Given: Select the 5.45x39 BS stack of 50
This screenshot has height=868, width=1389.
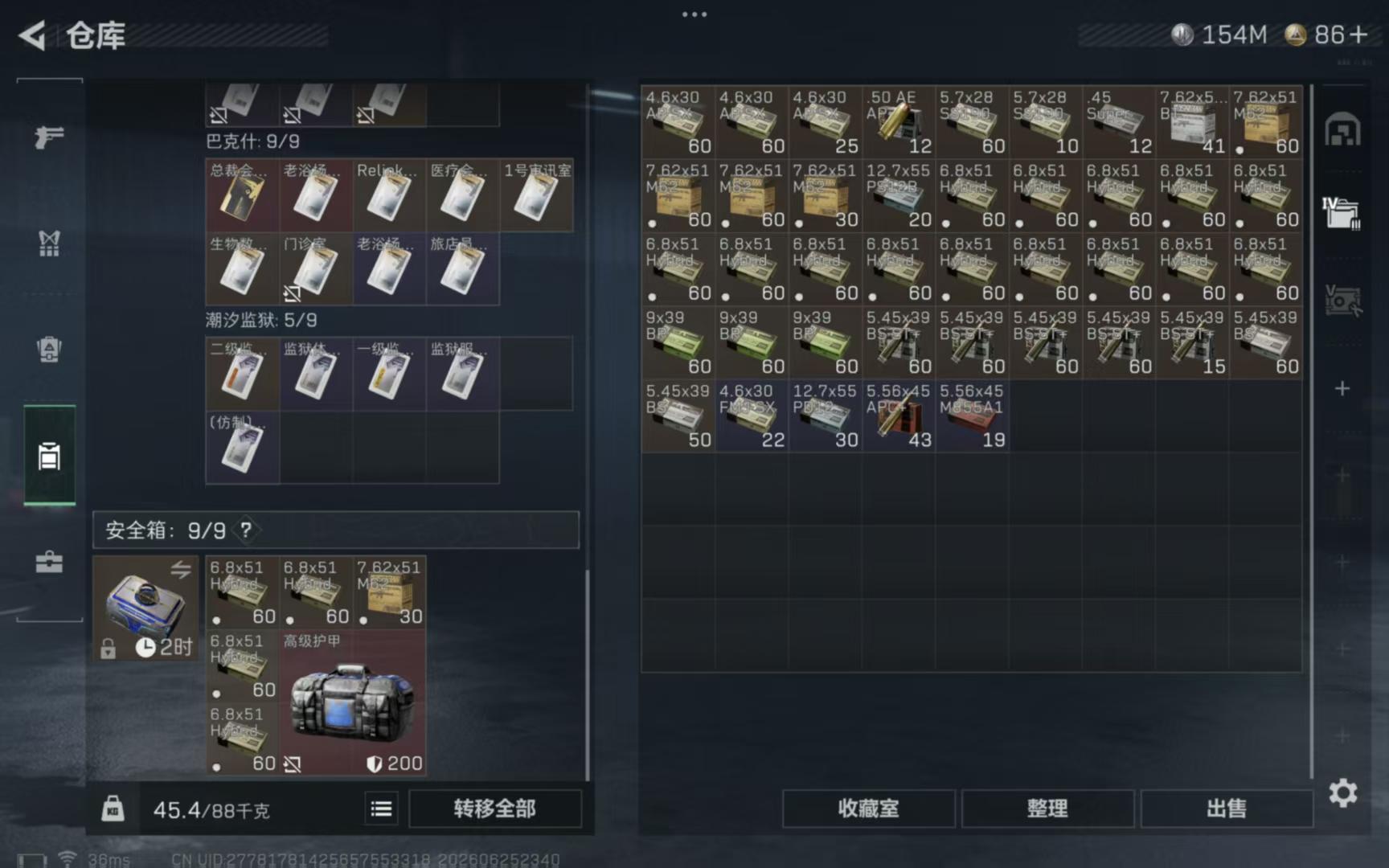Looking at the screenshot, I should [x=678, y=416].
